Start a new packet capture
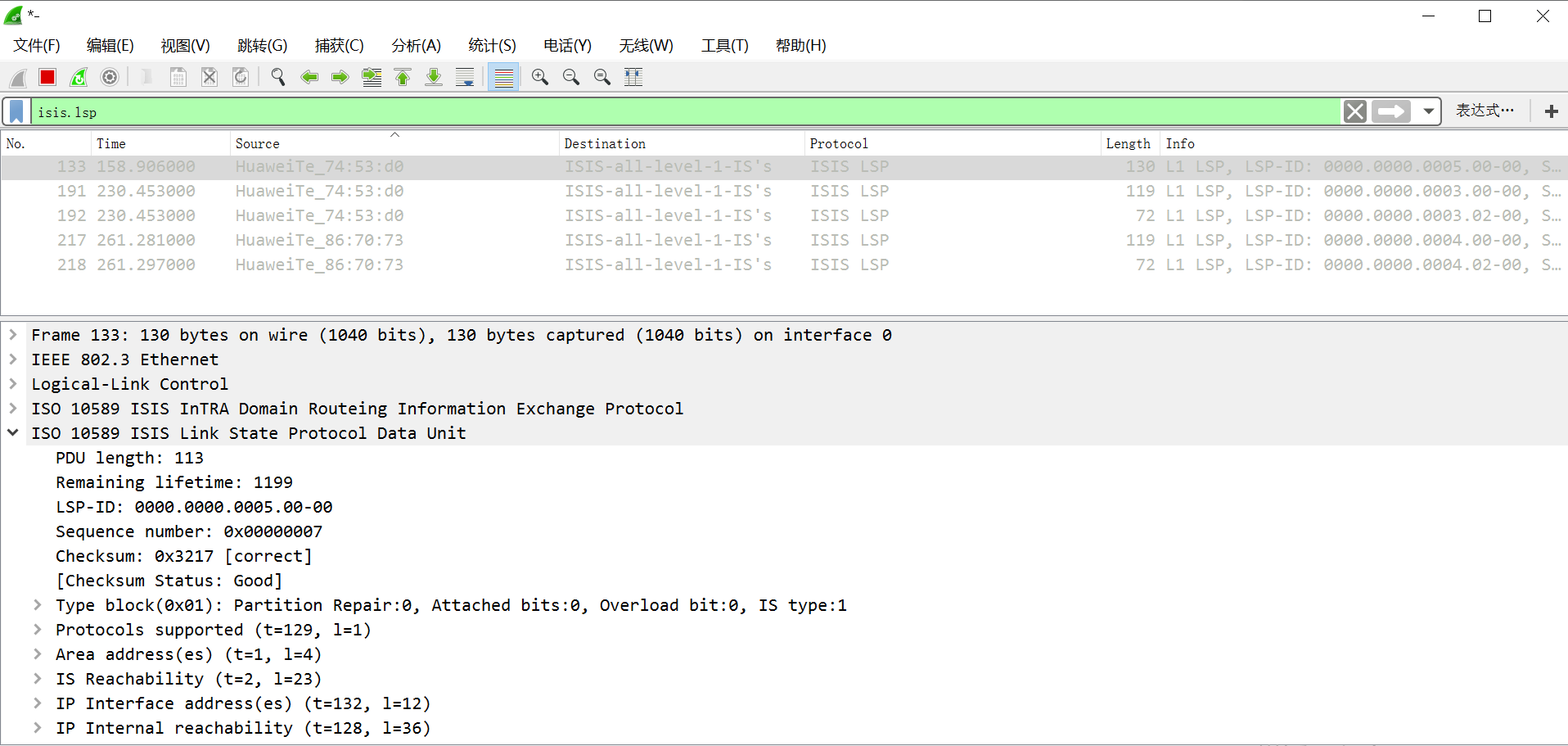The image size is (1568, 746). [17, 77]
